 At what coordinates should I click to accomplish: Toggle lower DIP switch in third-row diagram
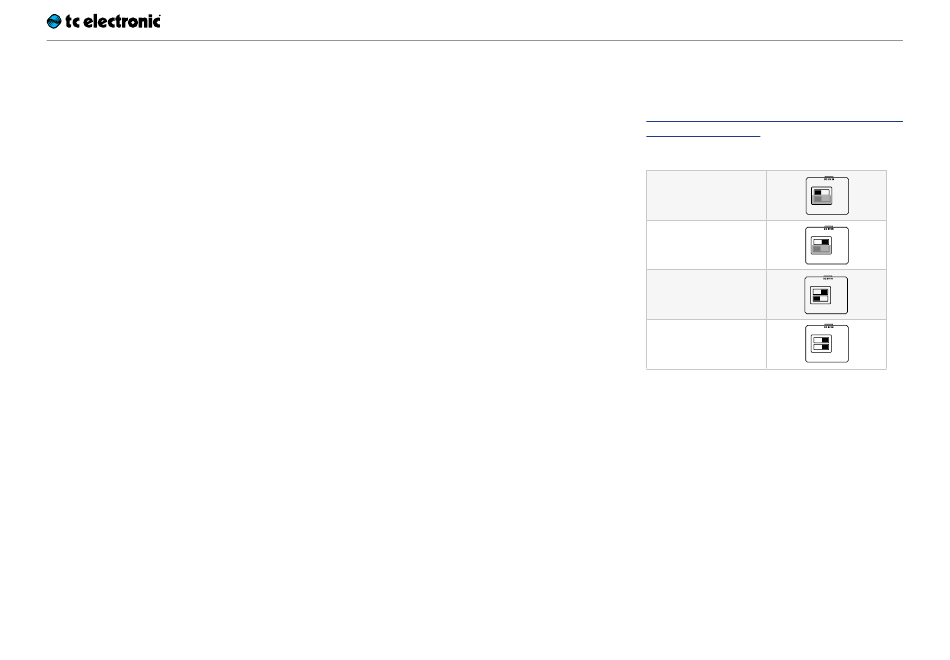[x=820, y=299]
